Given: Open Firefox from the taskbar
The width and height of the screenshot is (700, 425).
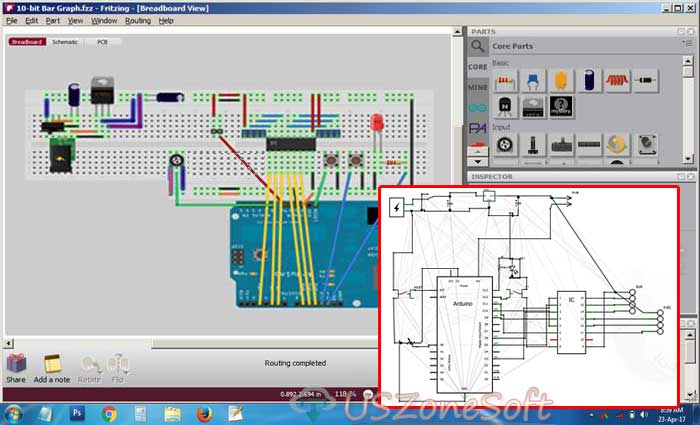Looking at the screenshot, I should click(x=204, y=414).
